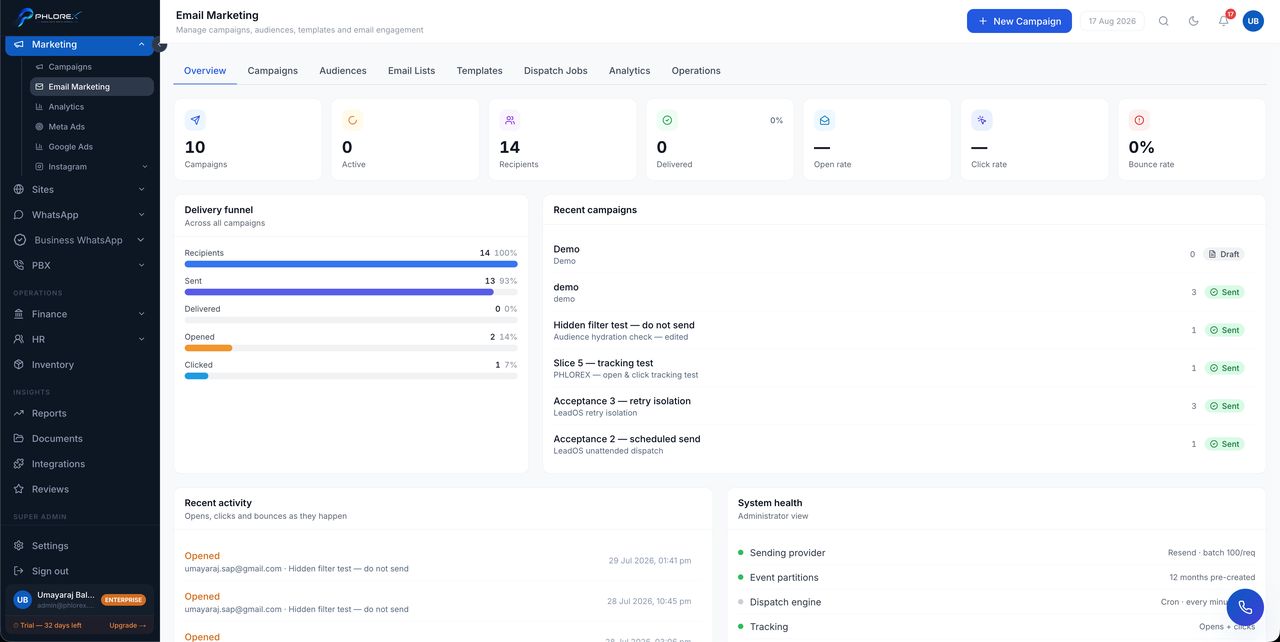The width and height of the screenshot is (1280, 642).
Task: Click the UB user avatar in header
Action: point(1253,21)
